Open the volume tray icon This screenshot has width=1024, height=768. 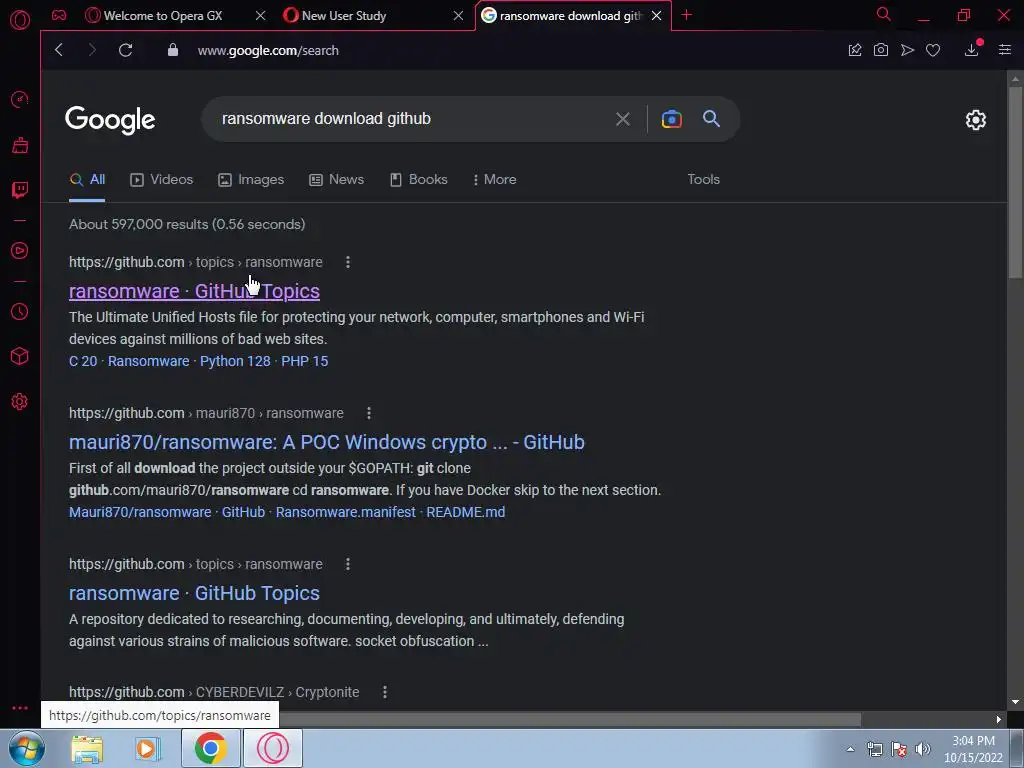pos(922,749)
